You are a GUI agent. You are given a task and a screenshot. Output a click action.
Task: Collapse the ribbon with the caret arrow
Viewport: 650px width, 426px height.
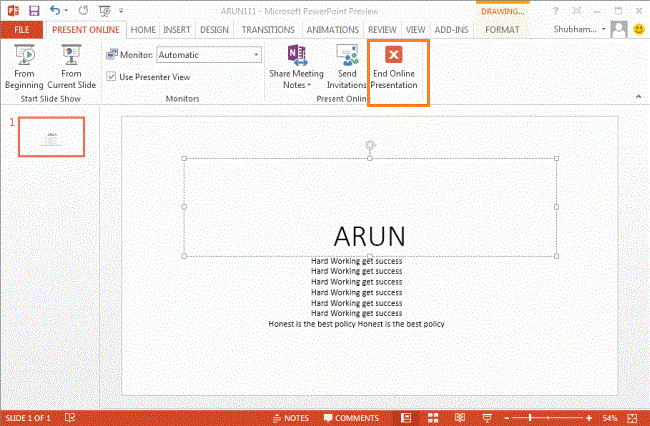pyautogui.click(x=638, y=97)
